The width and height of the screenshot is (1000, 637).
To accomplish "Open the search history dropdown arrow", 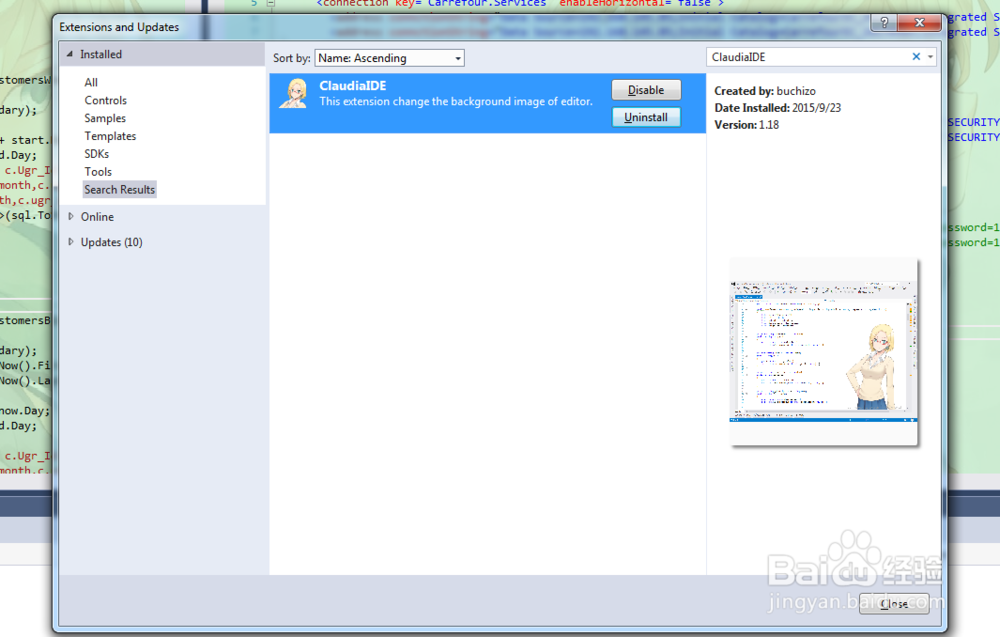I will coord(929,57).
